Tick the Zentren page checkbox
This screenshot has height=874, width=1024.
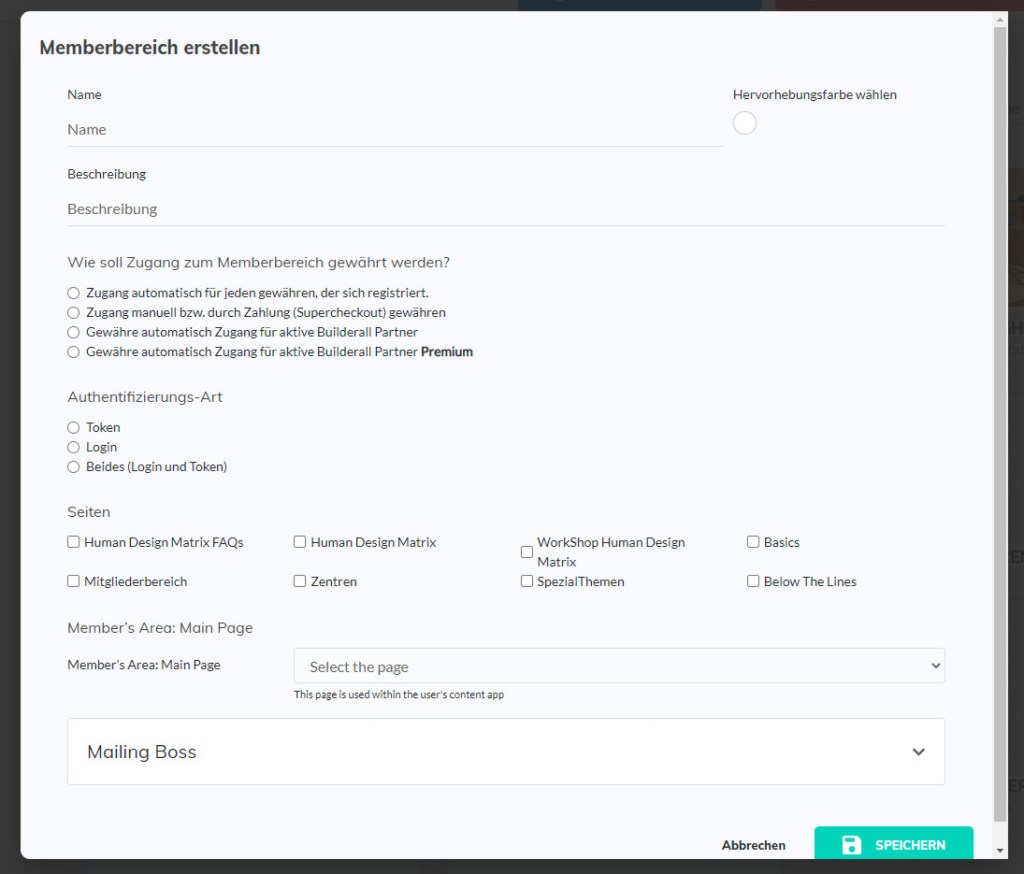300,581
